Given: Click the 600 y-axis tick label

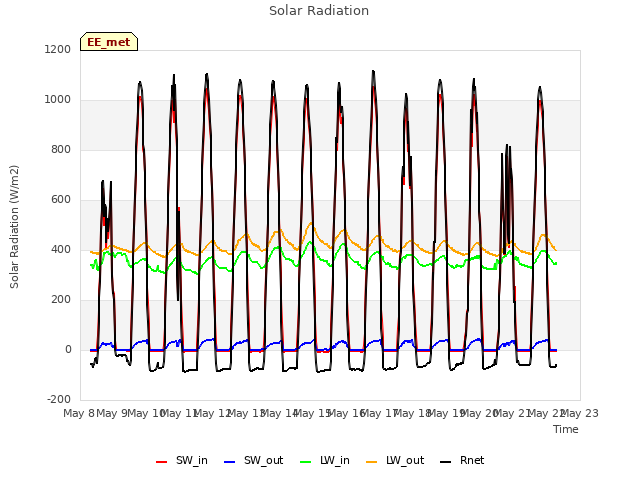Looking at the screenshot, I should coord(61,200).
